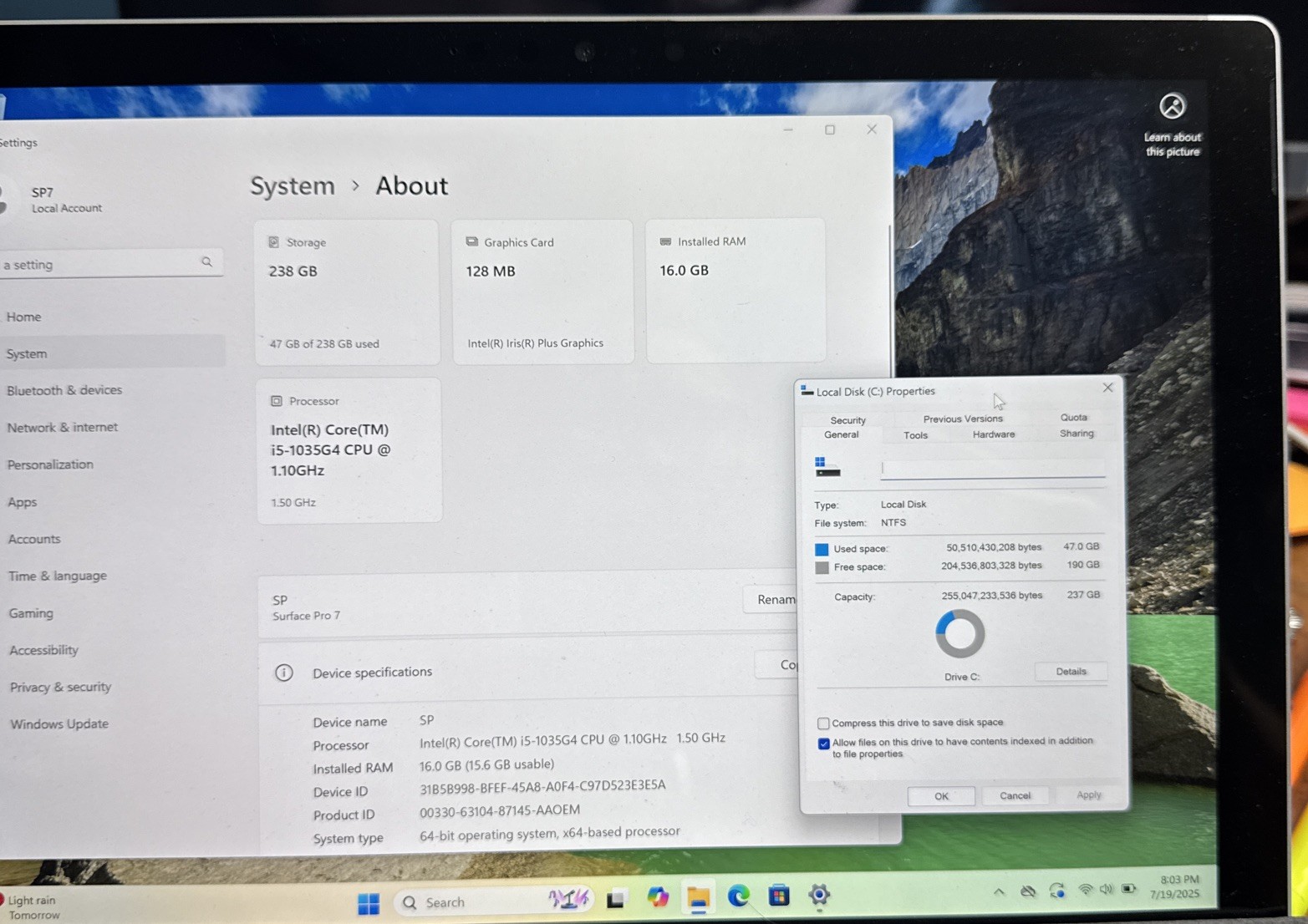This screenshot has height=924, width=1308.
Task: Open Gaming settings
Action: pyautogui.click(x=31, y=613)
